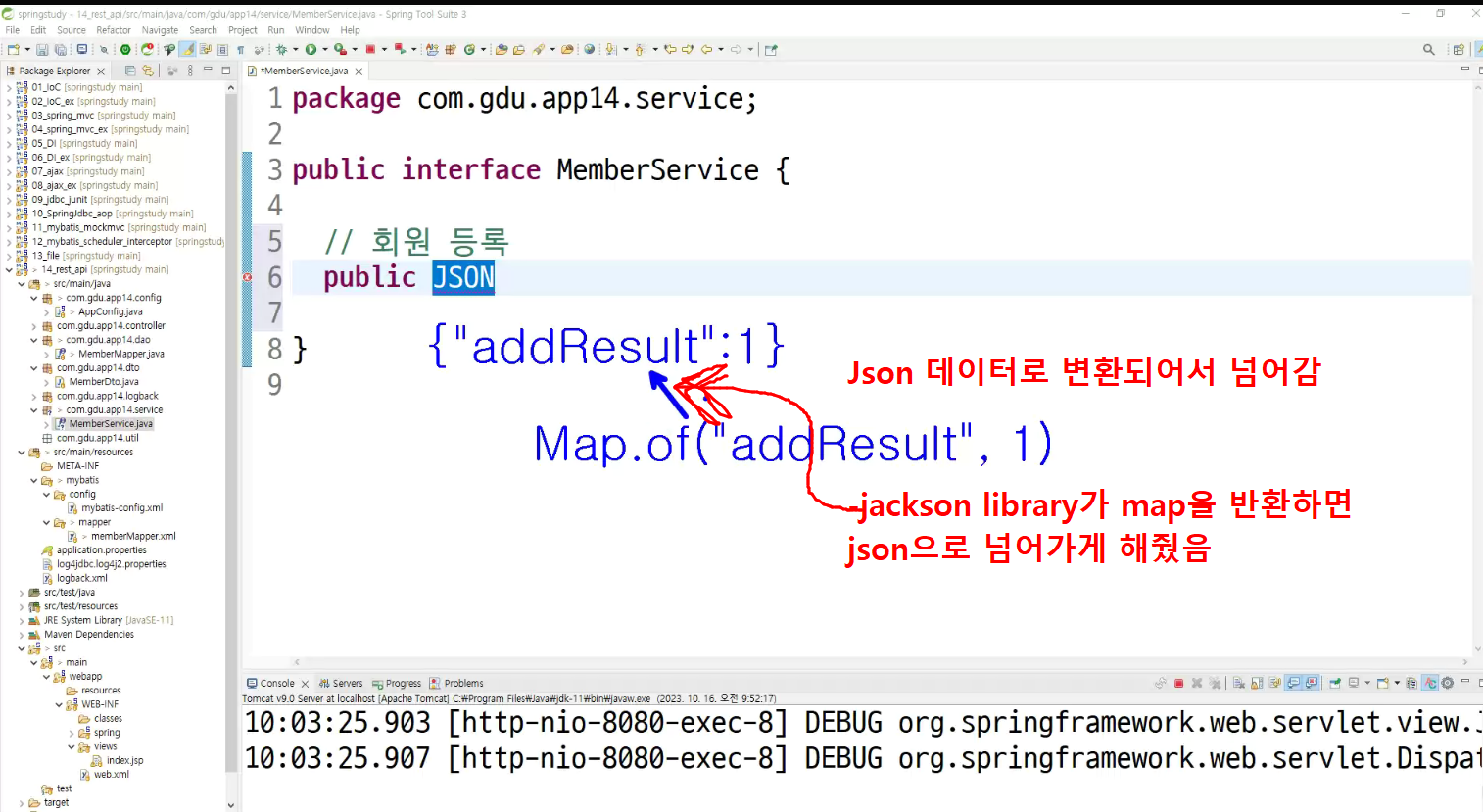The image size is (1483, 812).
Task: Open the dropdown next to the Debug icon
Action: click(x=296, y=49)
